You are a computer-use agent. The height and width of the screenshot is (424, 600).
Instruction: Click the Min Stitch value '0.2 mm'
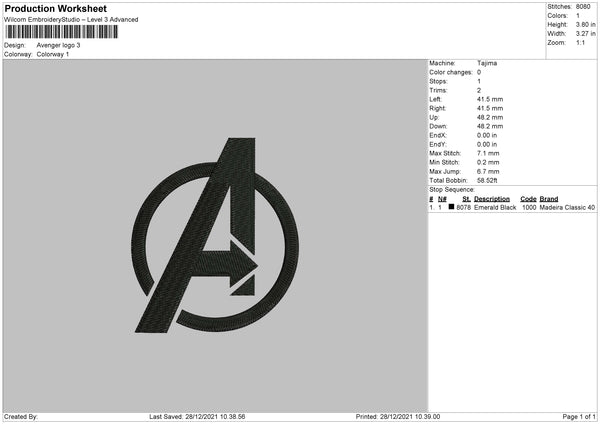pos(488,162)
